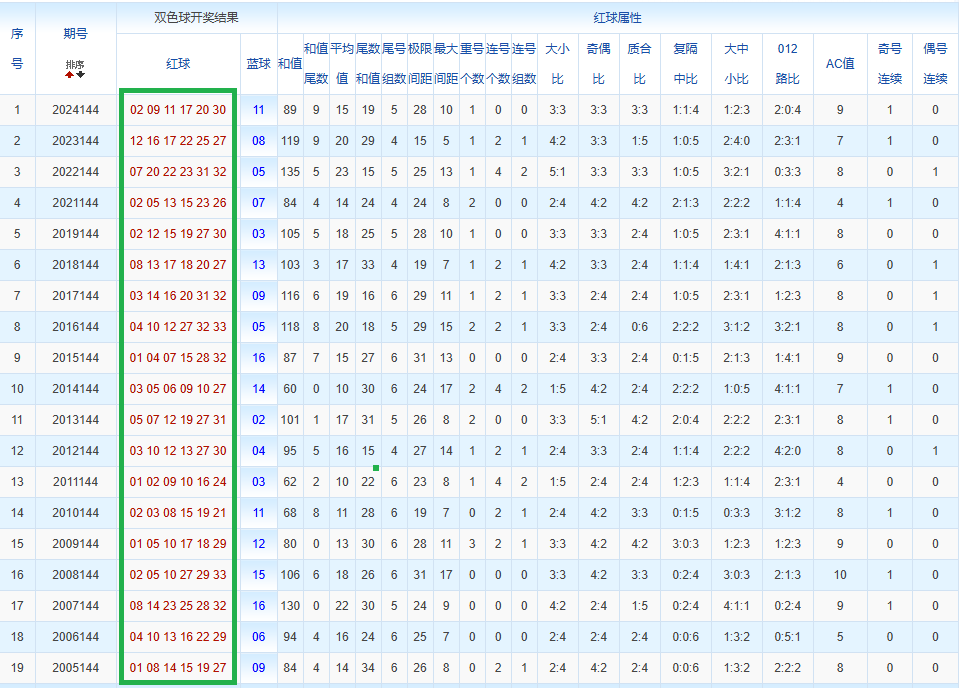Select red balls 02 05 10 27 29 33
The image size is (959, 688).
(178, 575)
